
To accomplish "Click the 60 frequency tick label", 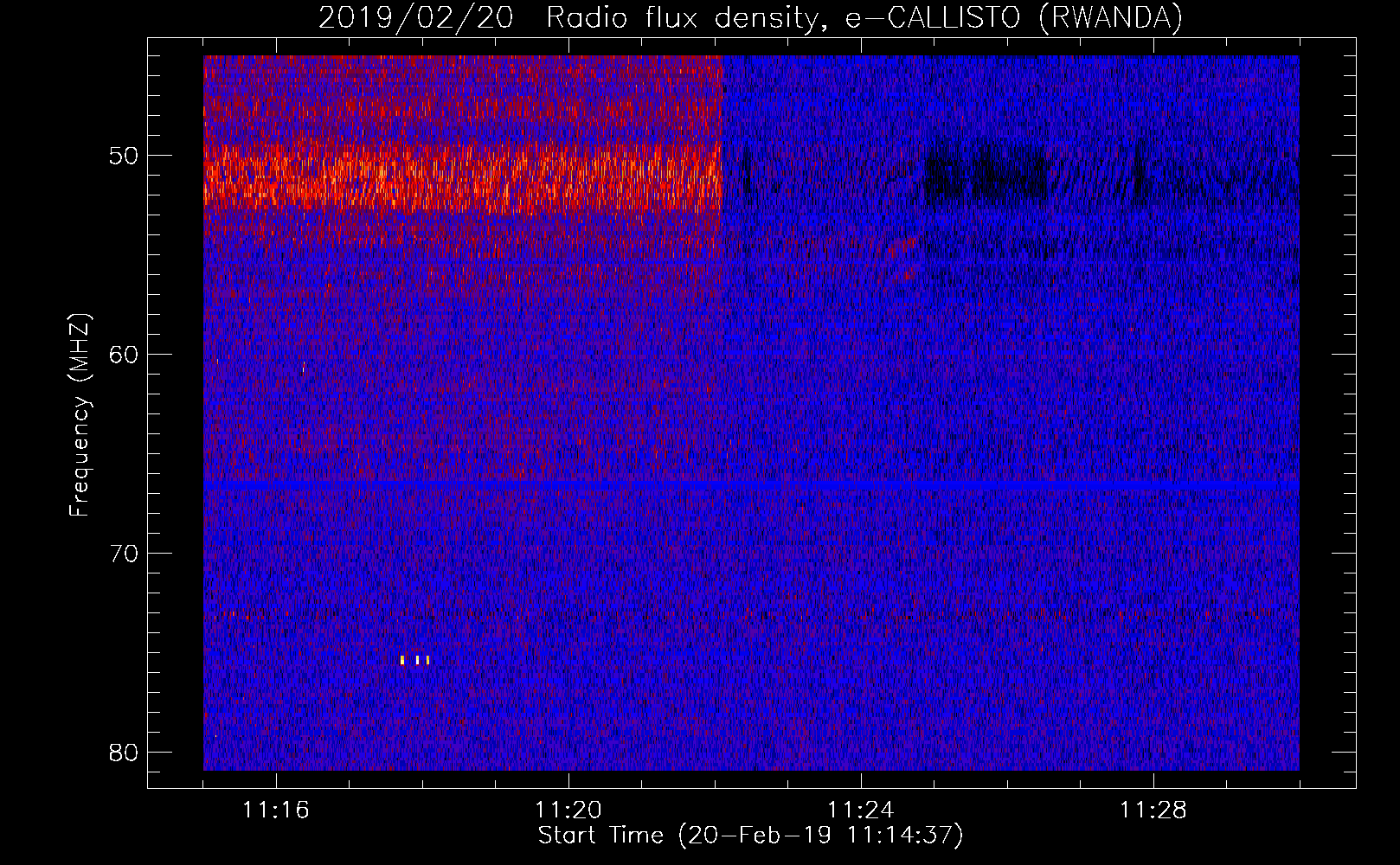I will [x=125, y=355].
